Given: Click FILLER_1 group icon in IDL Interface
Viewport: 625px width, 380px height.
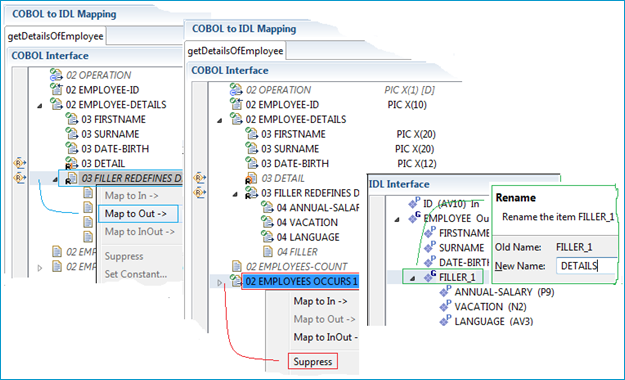Looking at the screenshot, I should coord(430,276).
